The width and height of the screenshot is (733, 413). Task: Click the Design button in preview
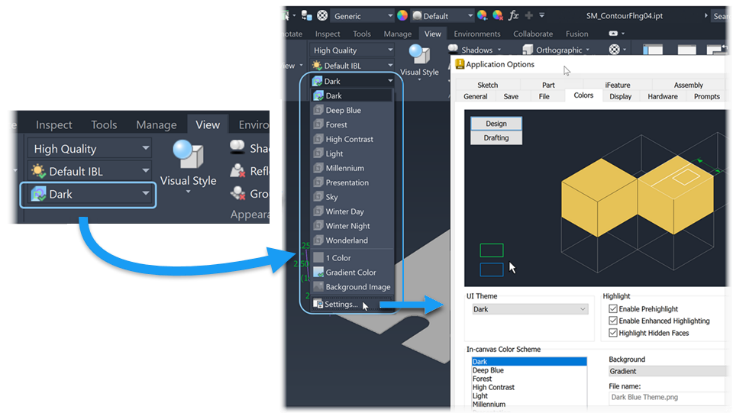pyautogui.click(x=496, y=123)
